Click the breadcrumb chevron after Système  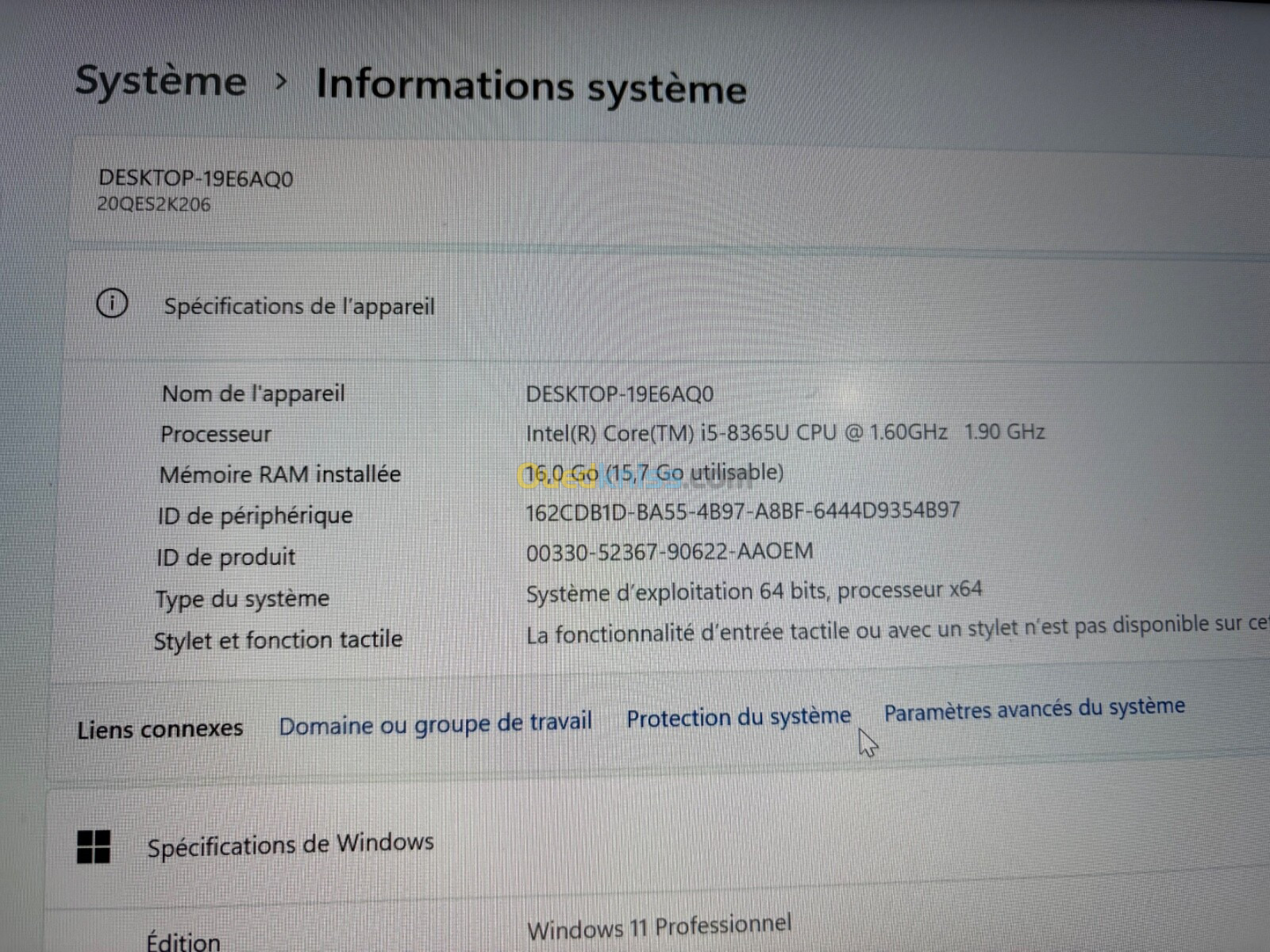pos(280,81)
